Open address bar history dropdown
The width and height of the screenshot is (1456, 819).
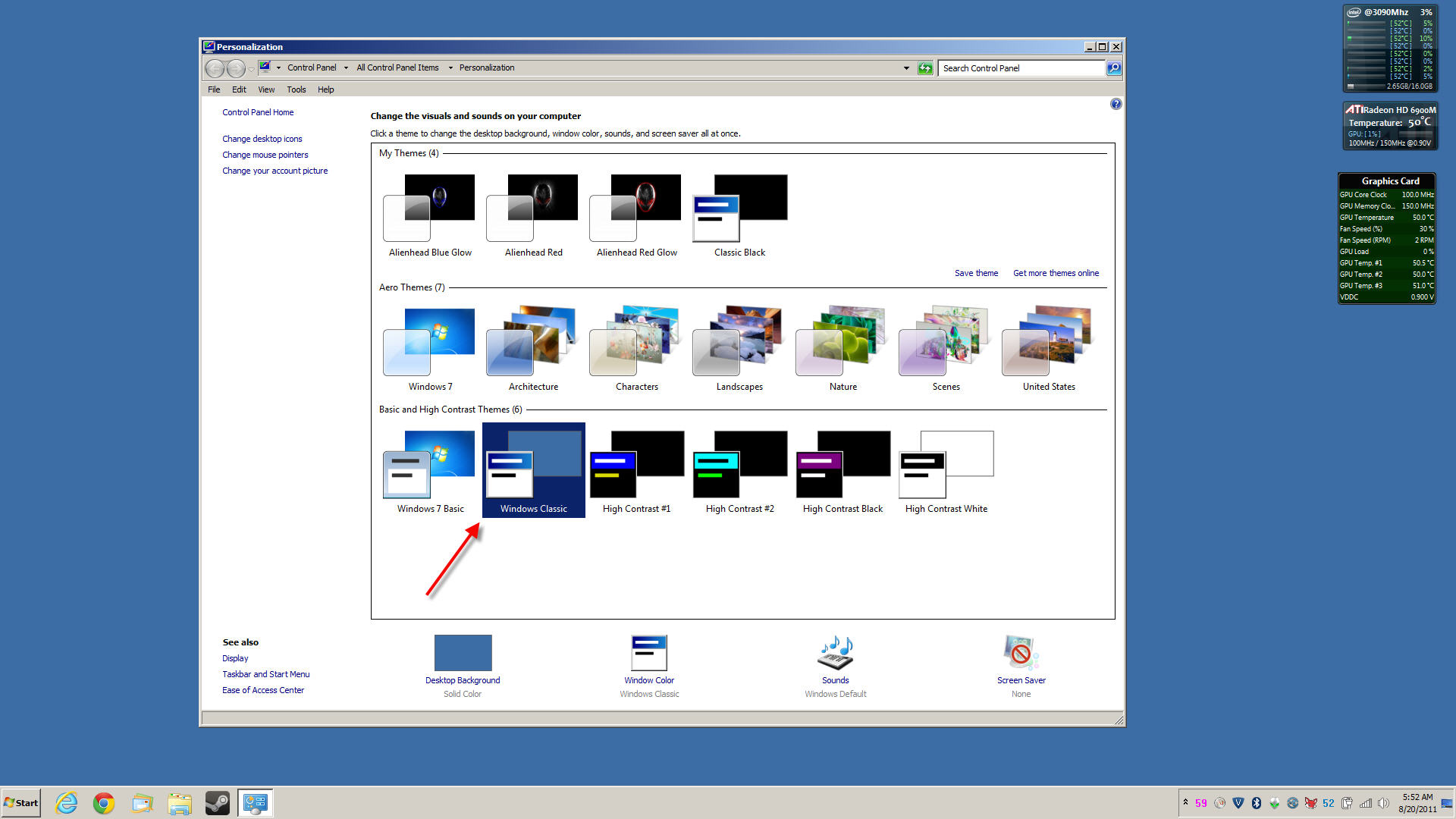pos(906,68)
